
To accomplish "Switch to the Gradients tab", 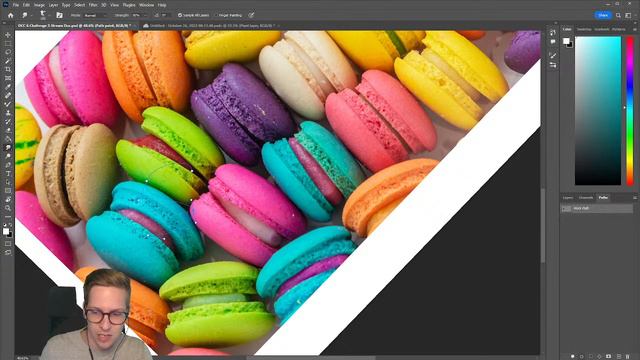I will click(602, 29).
